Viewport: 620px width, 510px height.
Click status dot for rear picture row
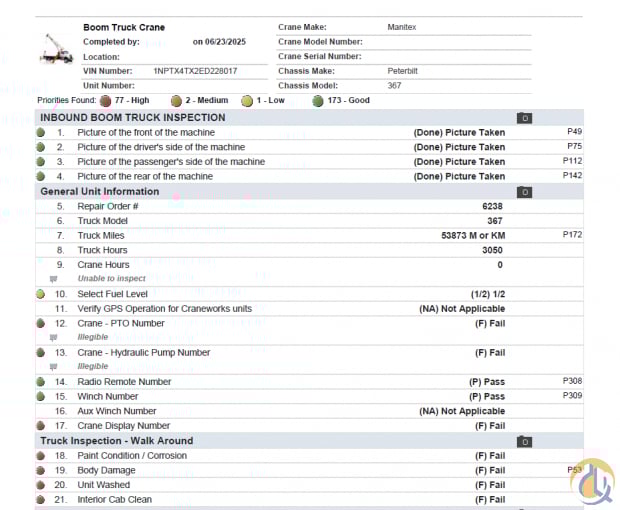[40, 176]
